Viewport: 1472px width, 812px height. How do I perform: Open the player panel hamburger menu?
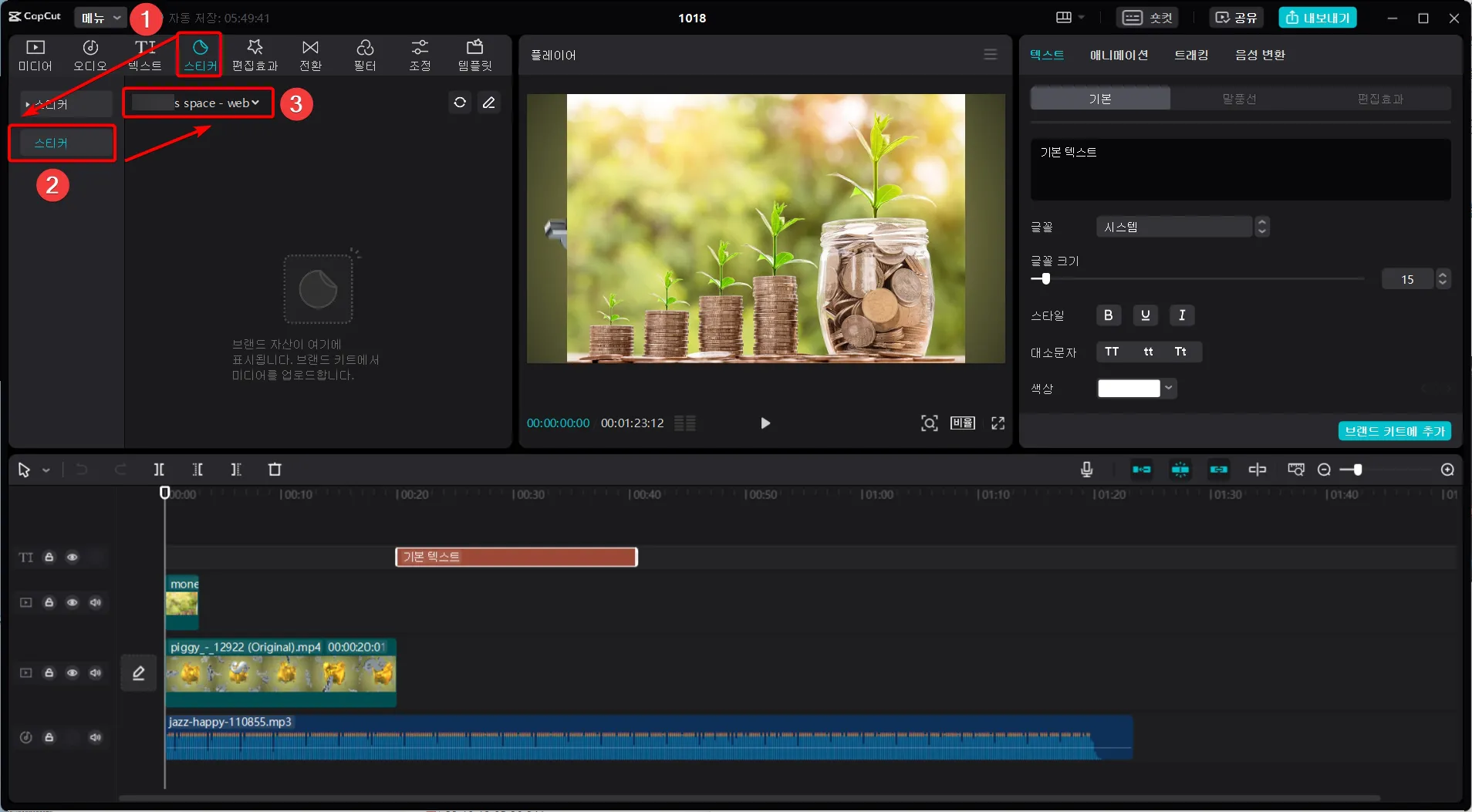point(991,55)
